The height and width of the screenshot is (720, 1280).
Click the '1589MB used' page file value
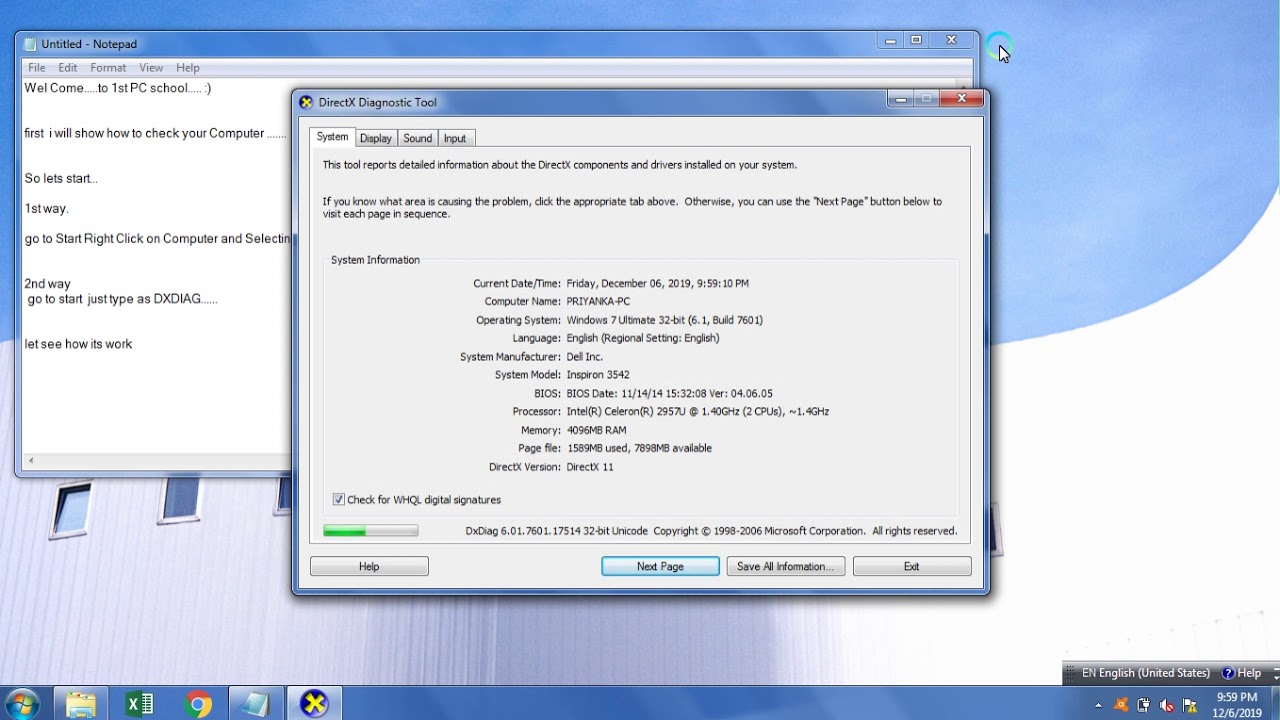point(639,448)
